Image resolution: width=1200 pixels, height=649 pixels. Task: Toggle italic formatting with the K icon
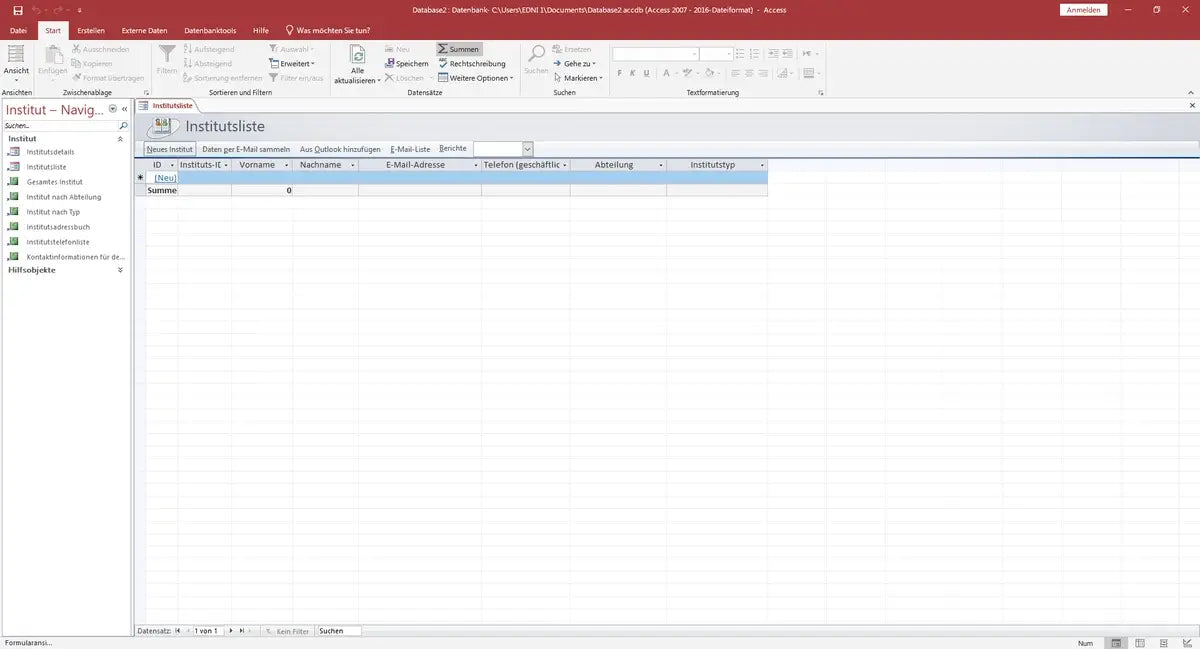pos(632,73)
